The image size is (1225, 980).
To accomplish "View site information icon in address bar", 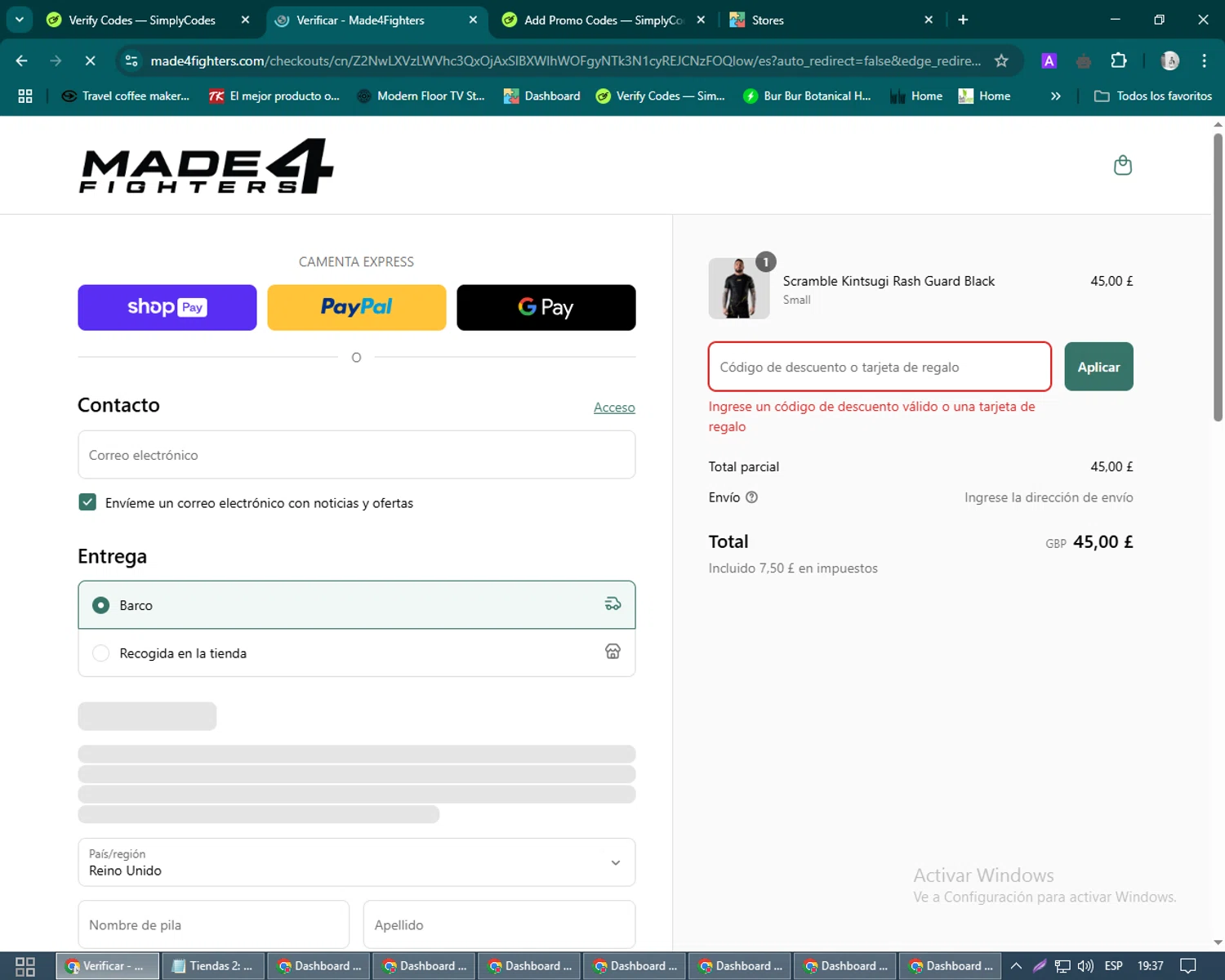I will (x=131, y=60).
